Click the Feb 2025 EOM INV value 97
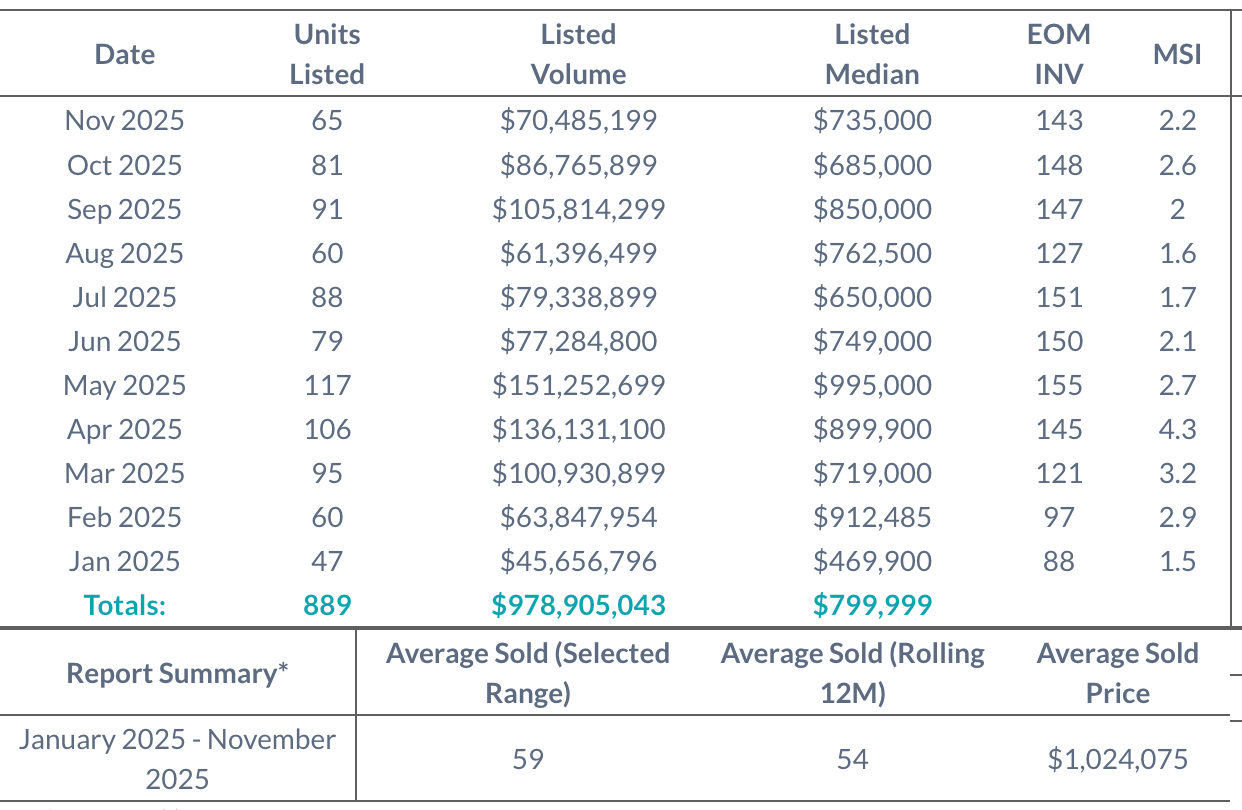This screenshot has height=810, width=1242. (1059, 517)
